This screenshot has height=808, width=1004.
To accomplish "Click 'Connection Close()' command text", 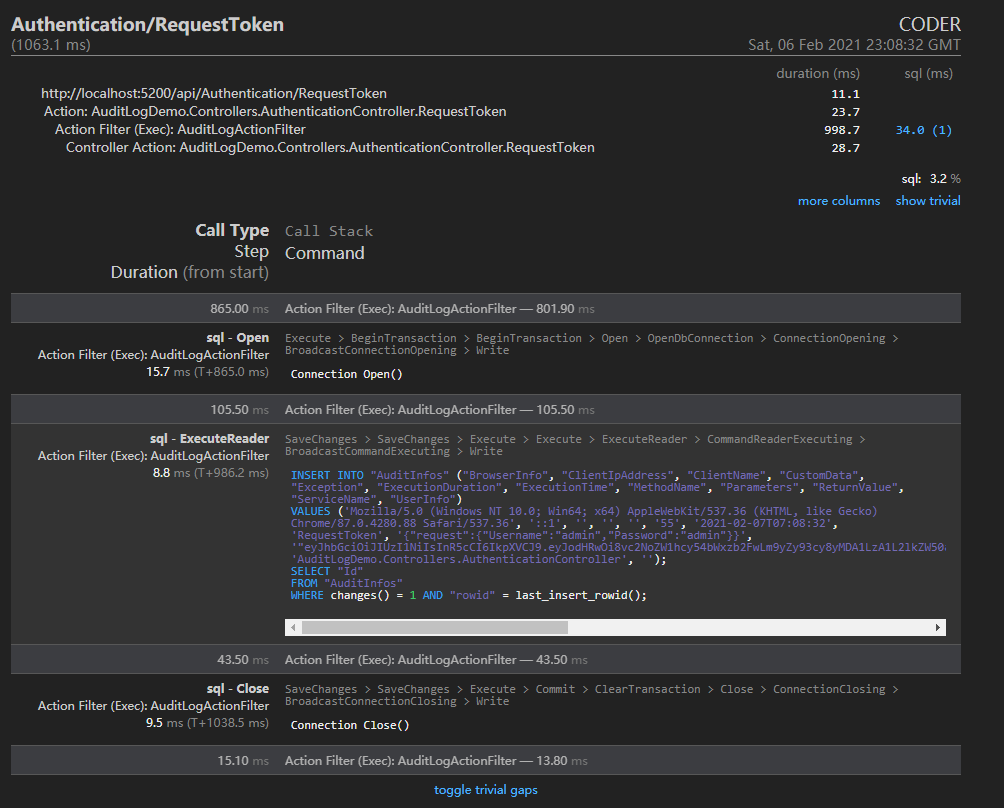I will click(x=350, y=725).
